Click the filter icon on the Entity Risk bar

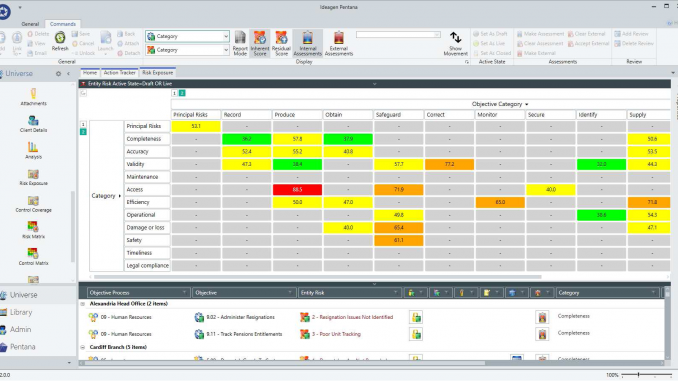tap(83, 84)
